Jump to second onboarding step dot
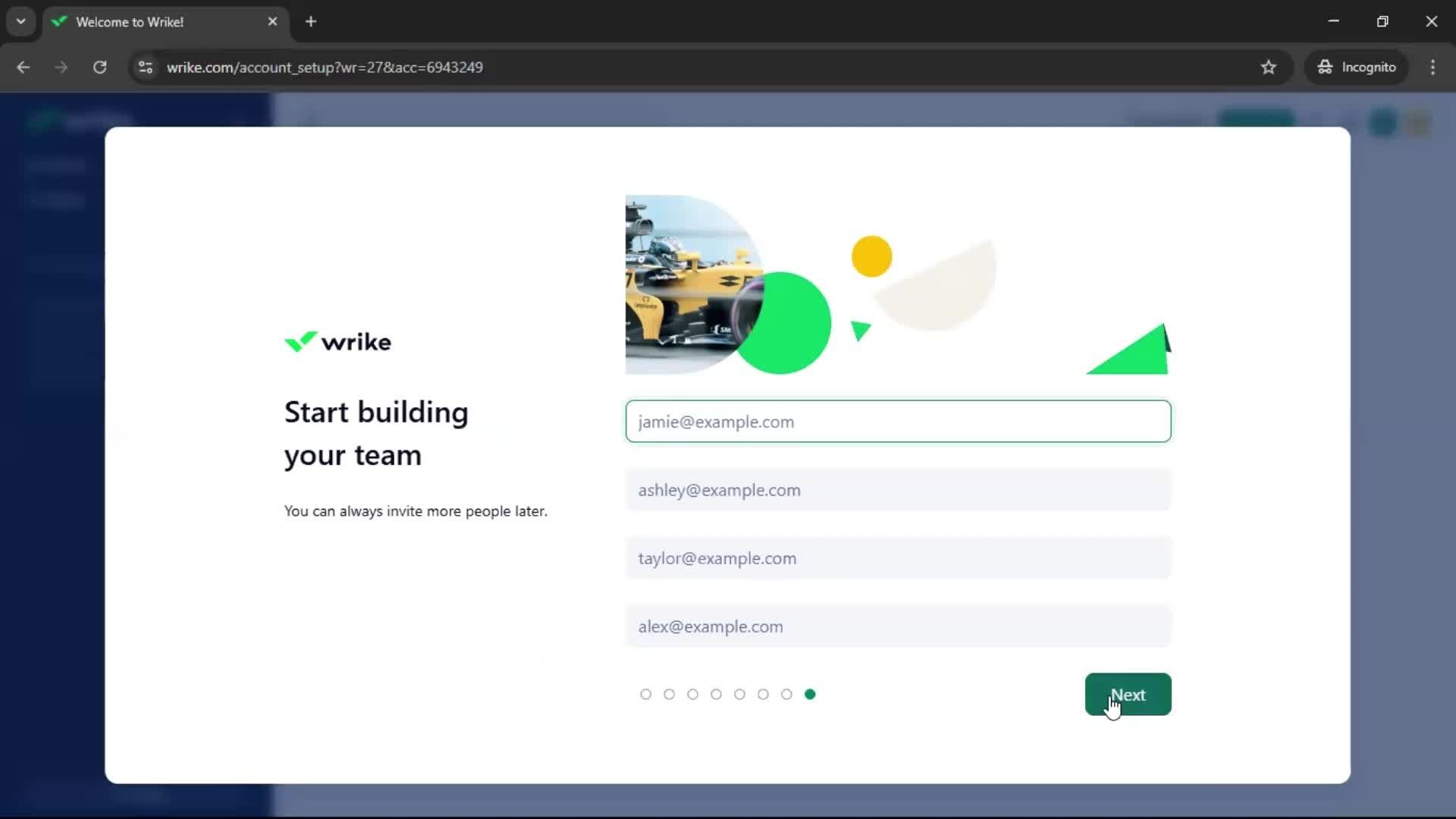1456x819 pixels. point(669,694)
